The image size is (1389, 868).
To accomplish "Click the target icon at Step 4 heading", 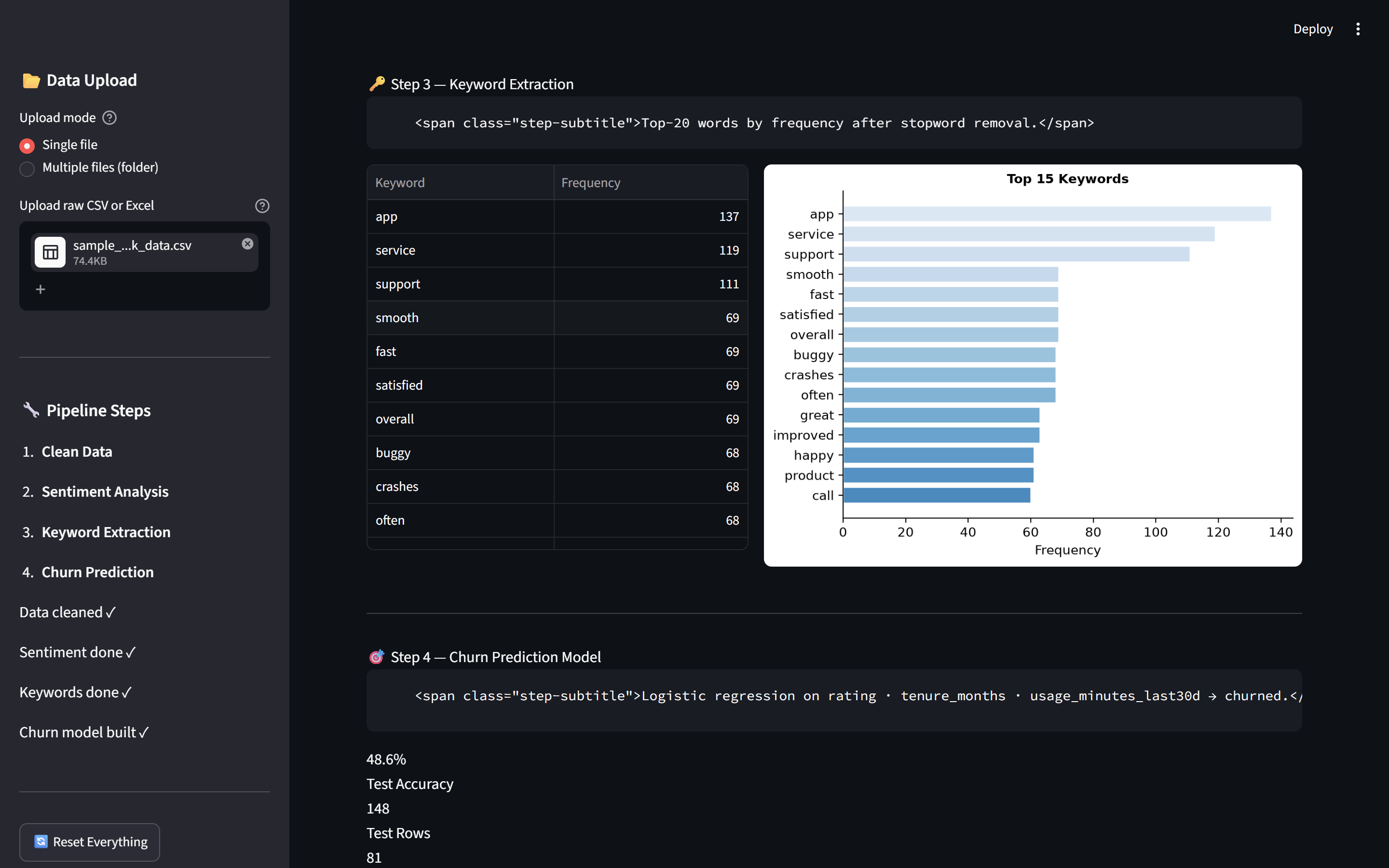I will [x=377, y=657].
